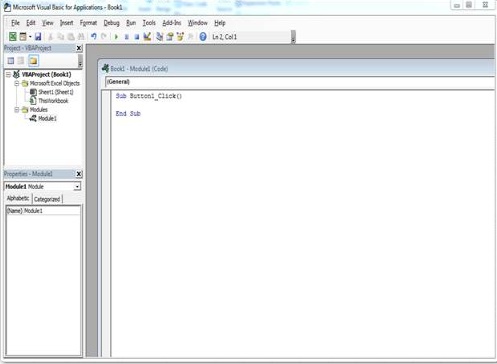Open the Debug menu
The image size is (497, 364).
pyautogui.click(x=111, y=23)
